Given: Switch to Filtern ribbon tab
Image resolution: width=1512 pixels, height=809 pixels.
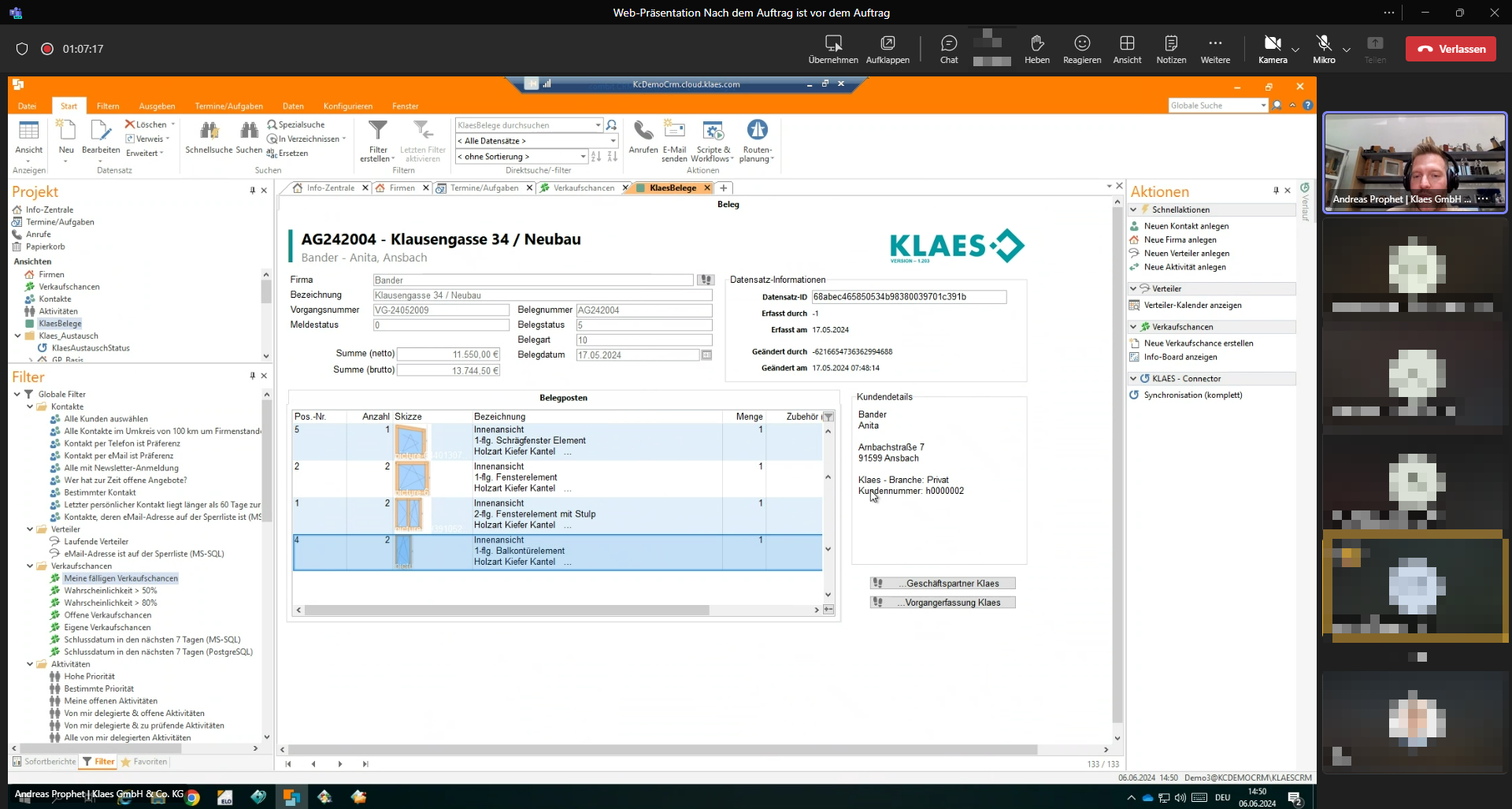Looking at the screenshot, I should click(x=108, y=106).
